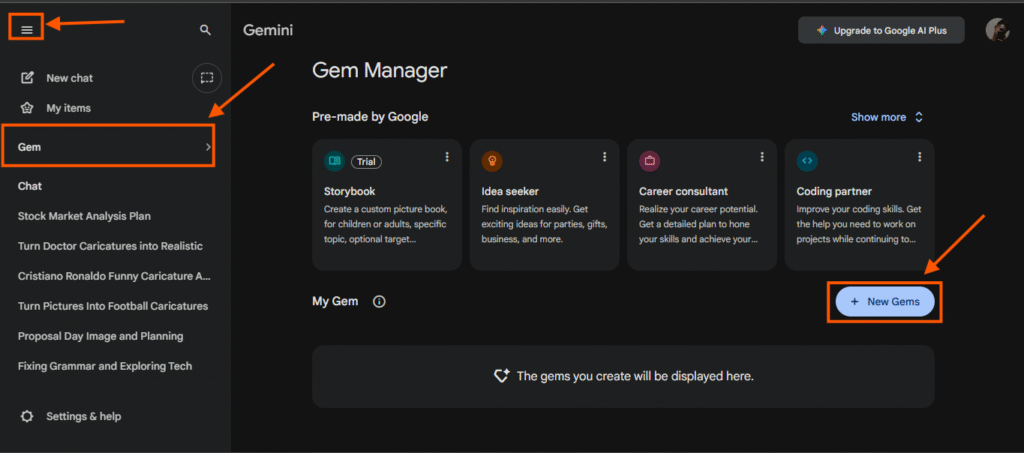Click Upgrade to Google AI Plus

[x=880, y=30]
